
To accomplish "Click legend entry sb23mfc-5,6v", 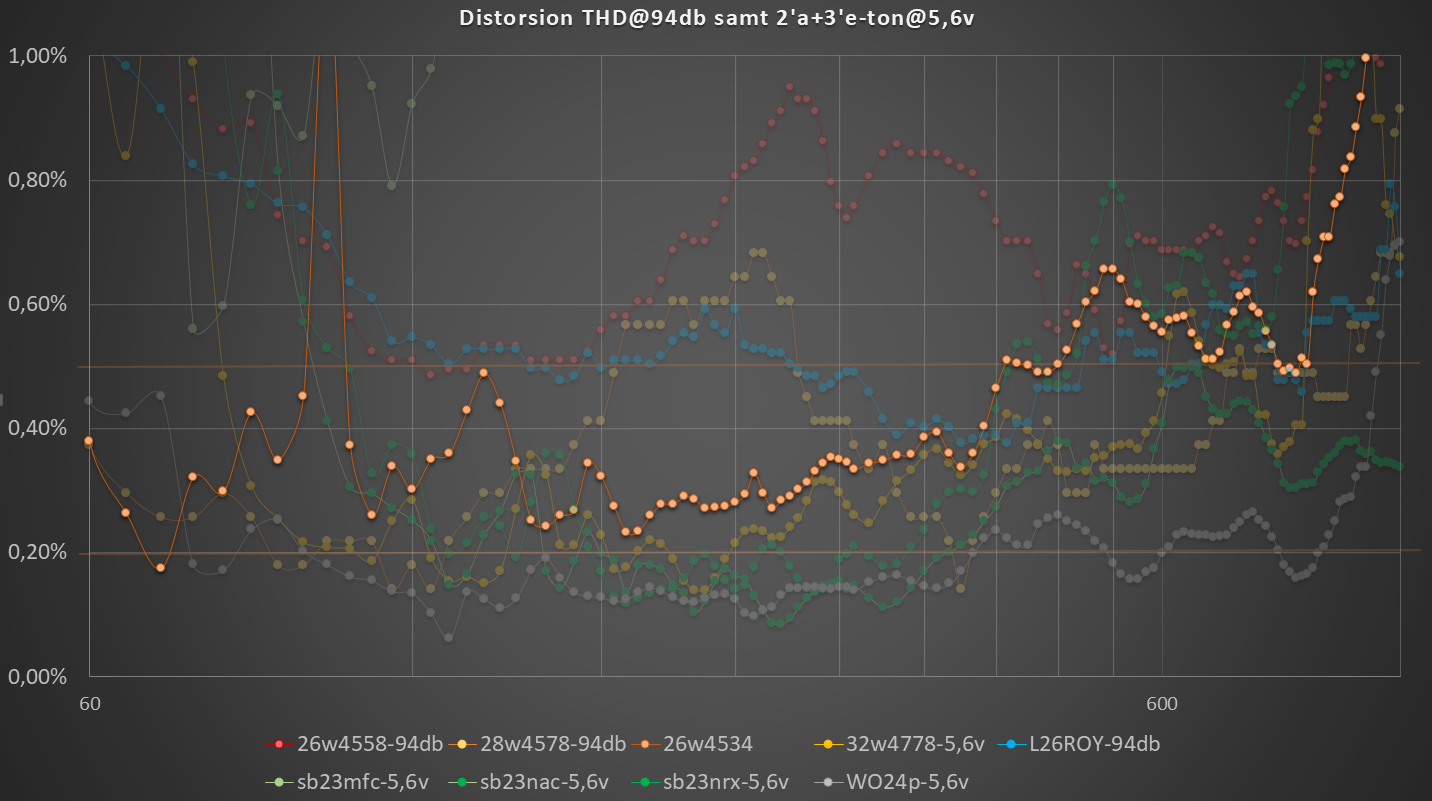I will click(x=347, y=782).
